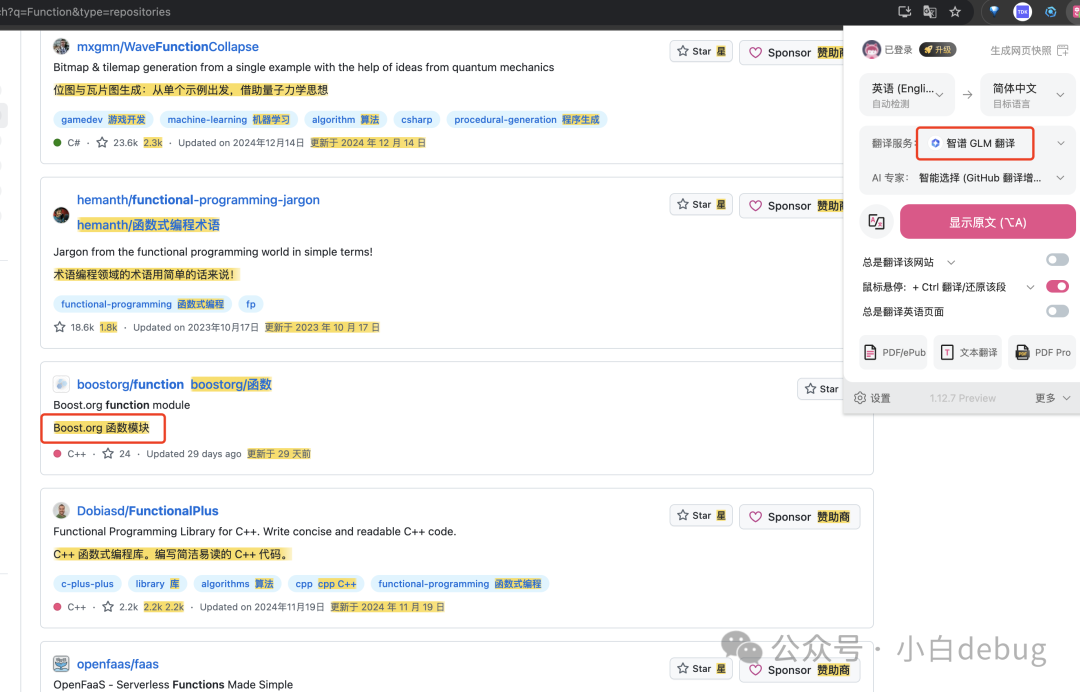Open the TDK extension in the toolbar
Image resolution: width=1080 pixels, height=692 pixels.
(1022, 12)
